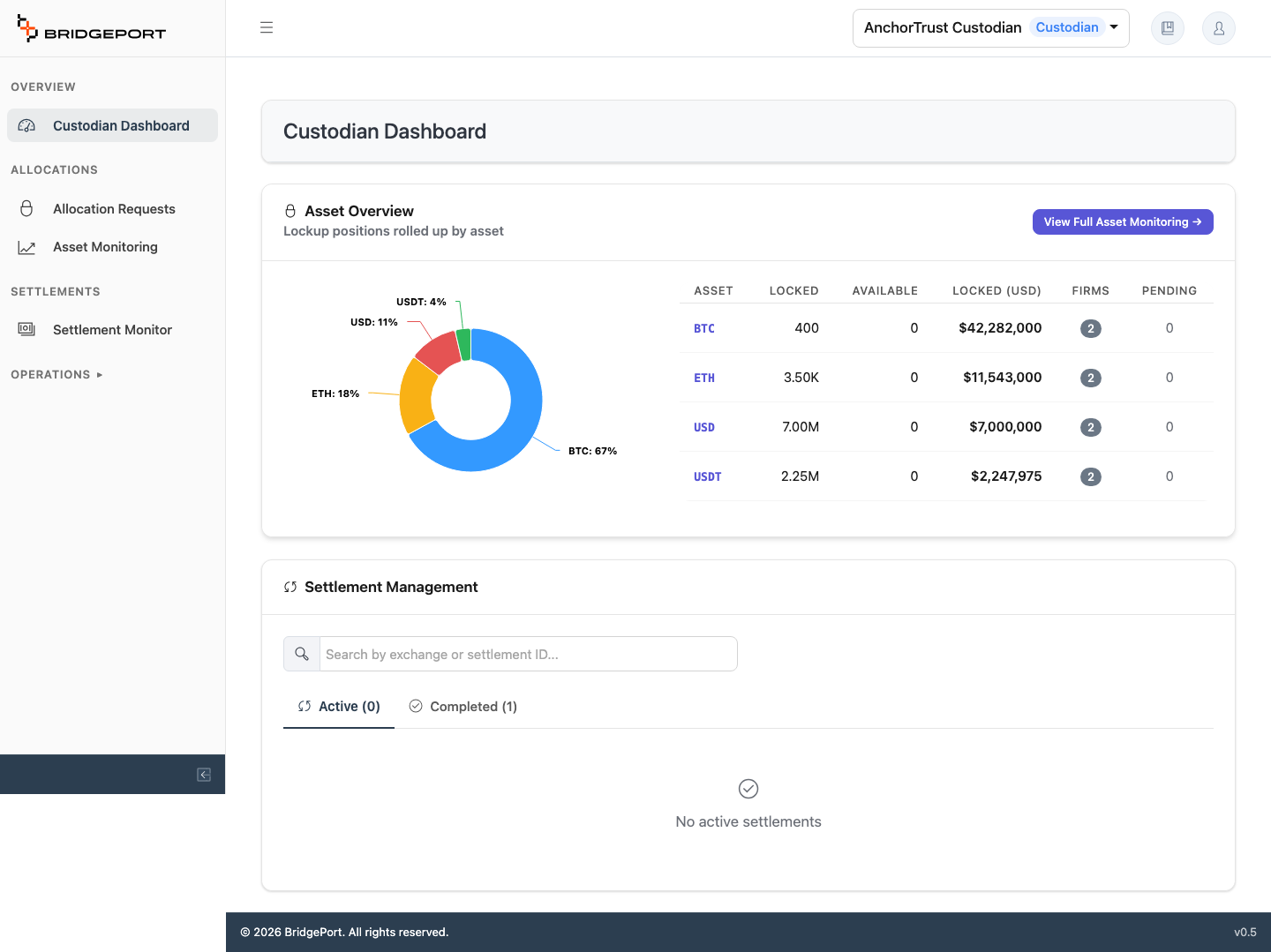The image size is (1271, 952).
Task: Click the BridgePort logo
Action: (x=91, y=28)
